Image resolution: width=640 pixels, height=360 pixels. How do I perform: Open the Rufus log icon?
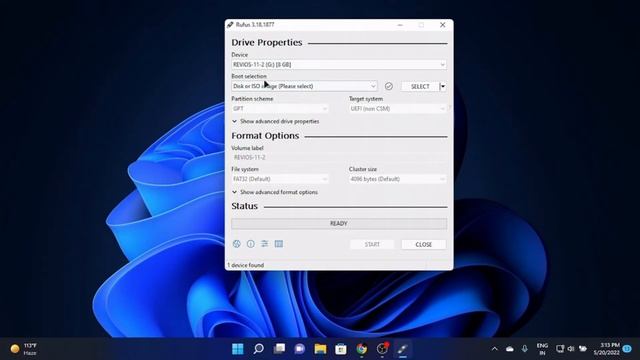[x=279, y=244]
